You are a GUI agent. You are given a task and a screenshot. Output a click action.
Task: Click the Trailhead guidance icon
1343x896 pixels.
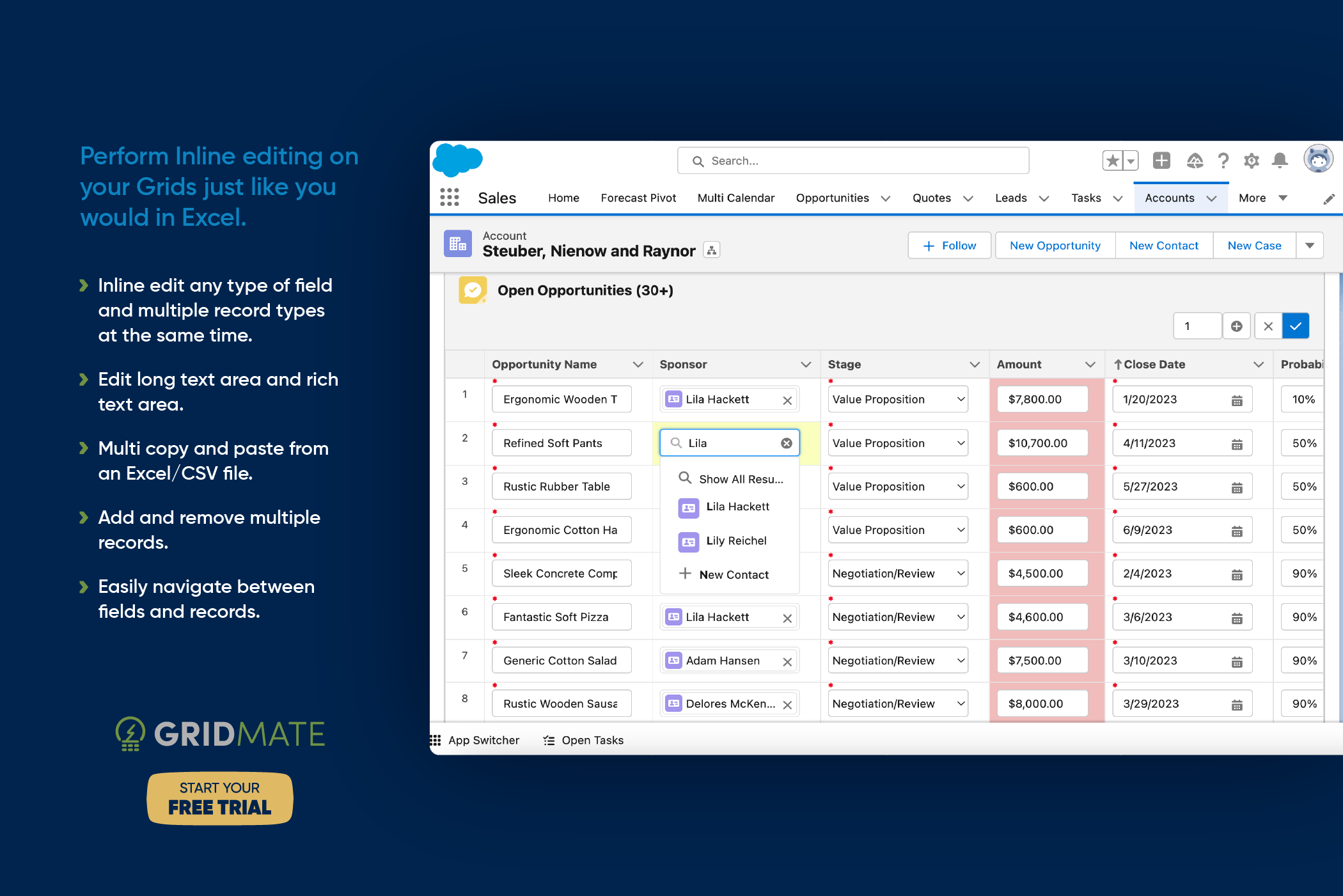tap(1195, 161)
